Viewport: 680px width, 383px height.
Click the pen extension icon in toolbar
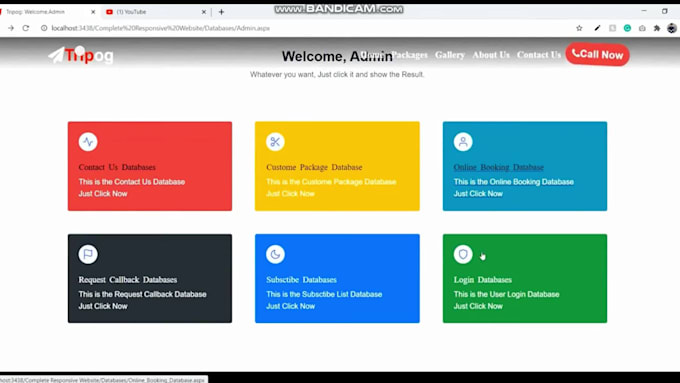click(597, 28)
